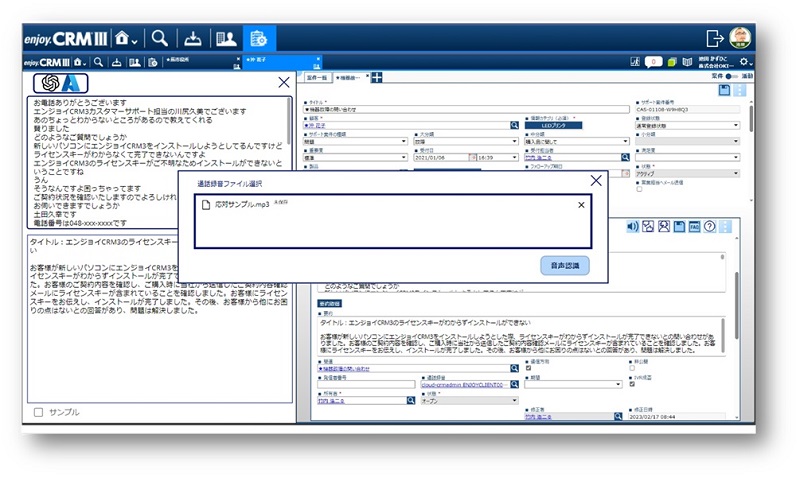
Task: Click the speaker audio icon in activity toolbar
Action: (x=633, y=227)
